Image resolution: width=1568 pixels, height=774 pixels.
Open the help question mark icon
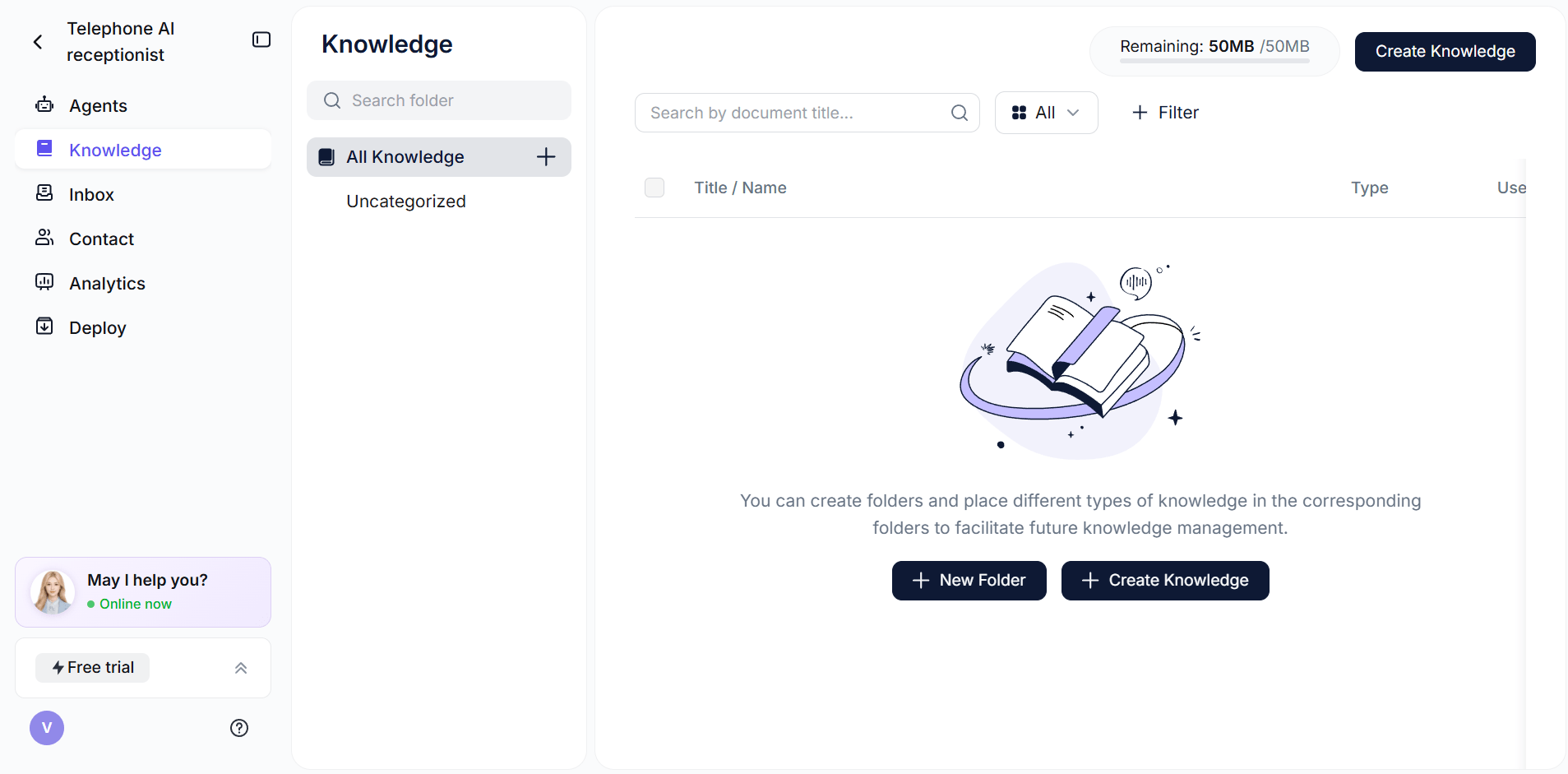(x=238, y=728)
